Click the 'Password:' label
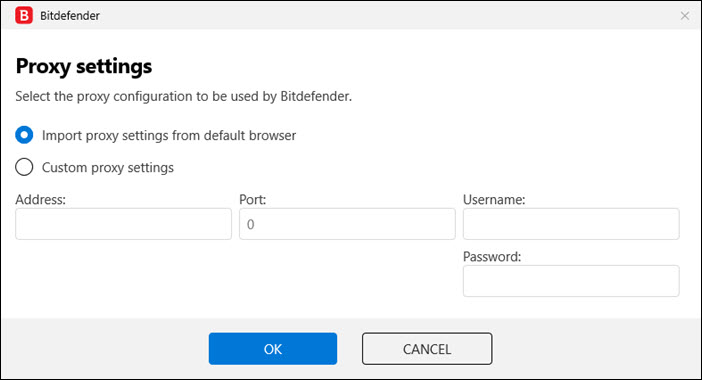 [492, 257]
